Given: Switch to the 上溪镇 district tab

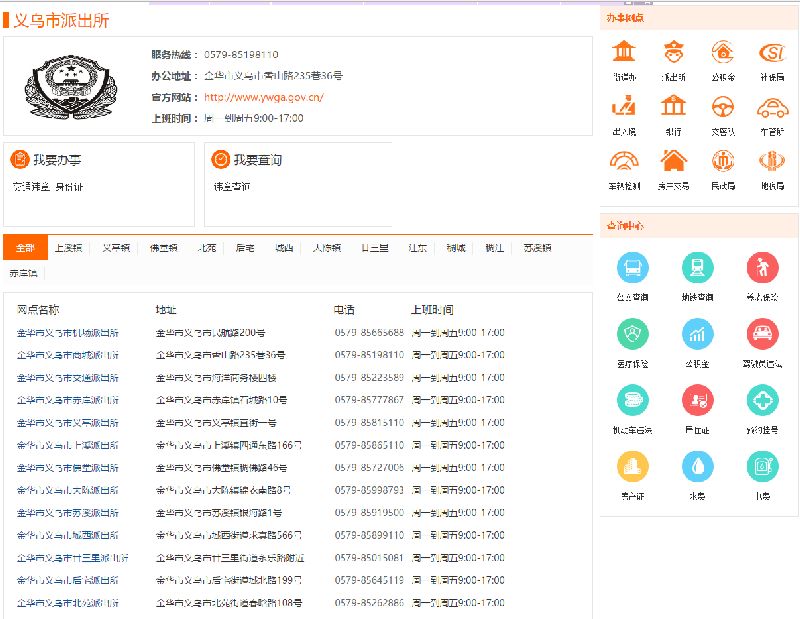Looking at the screenshot, I should pyautogui.click(x=68, y=247).
